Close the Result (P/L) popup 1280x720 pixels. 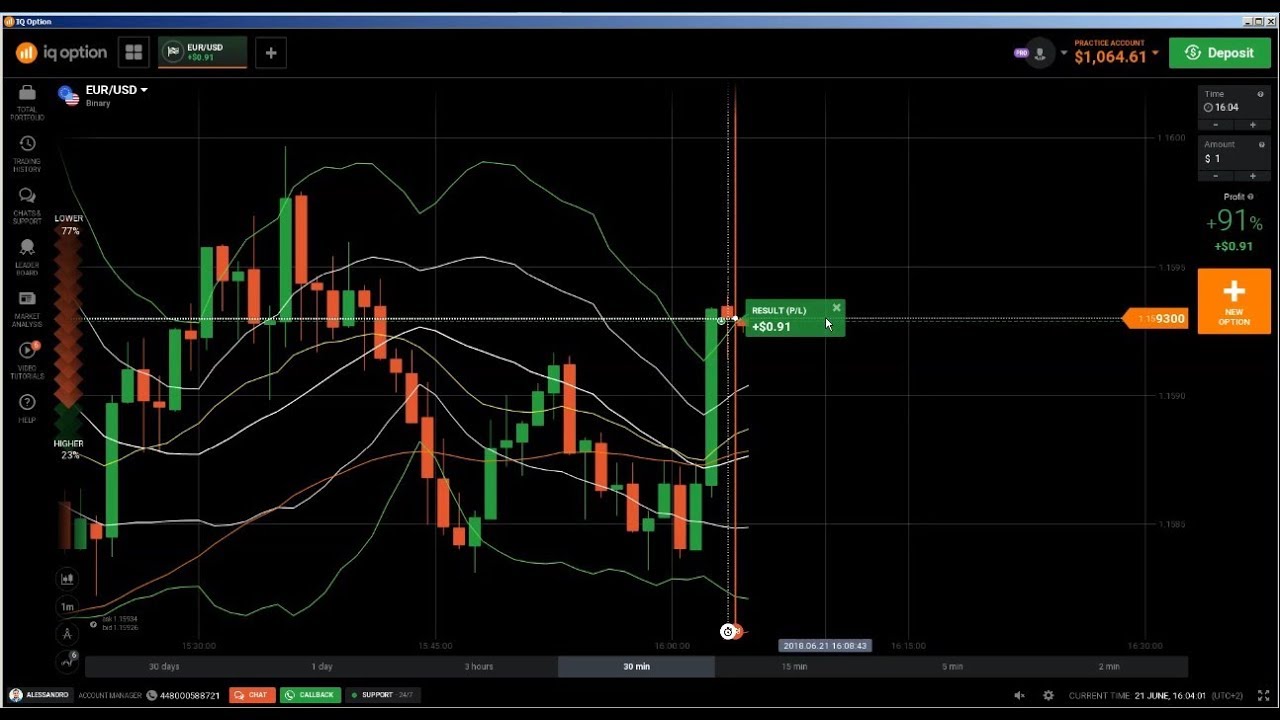coord(837,308)
